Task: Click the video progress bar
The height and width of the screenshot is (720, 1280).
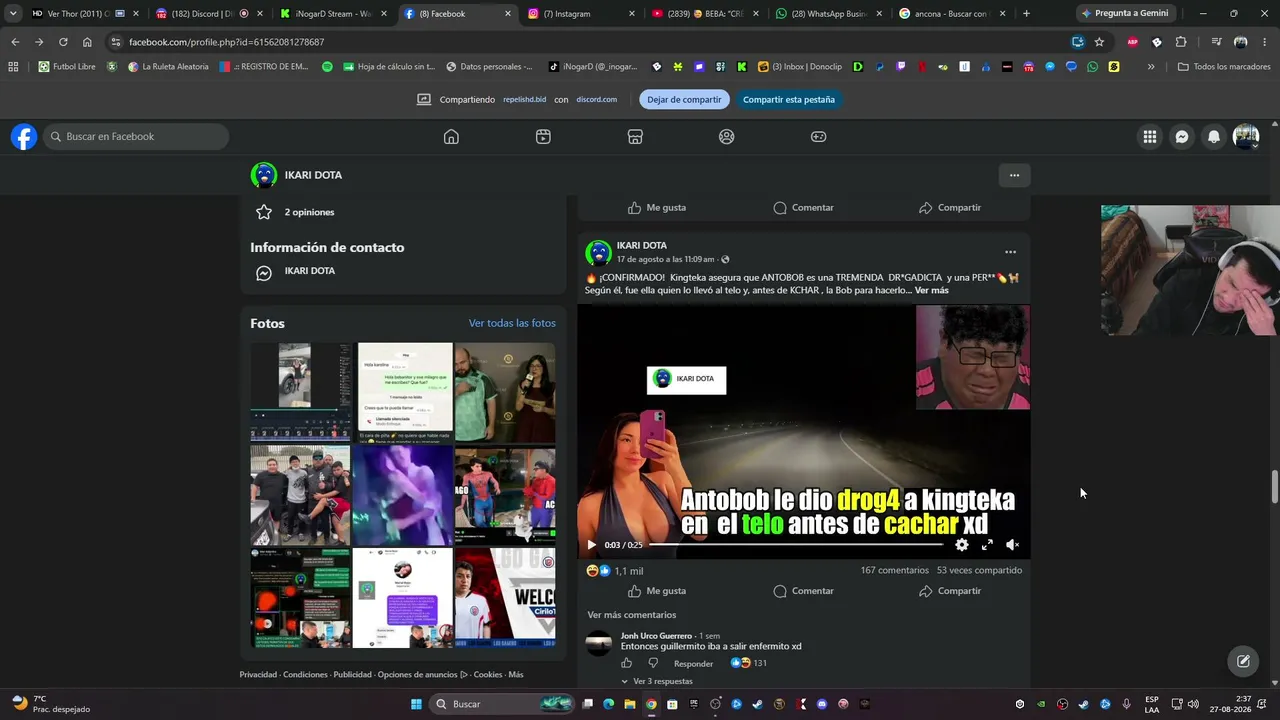Action: pos(797,545)
